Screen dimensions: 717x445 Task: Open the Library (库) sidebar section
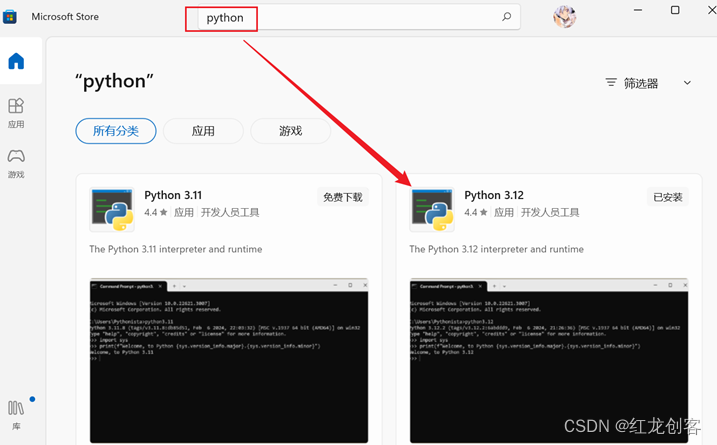[16, 414]
